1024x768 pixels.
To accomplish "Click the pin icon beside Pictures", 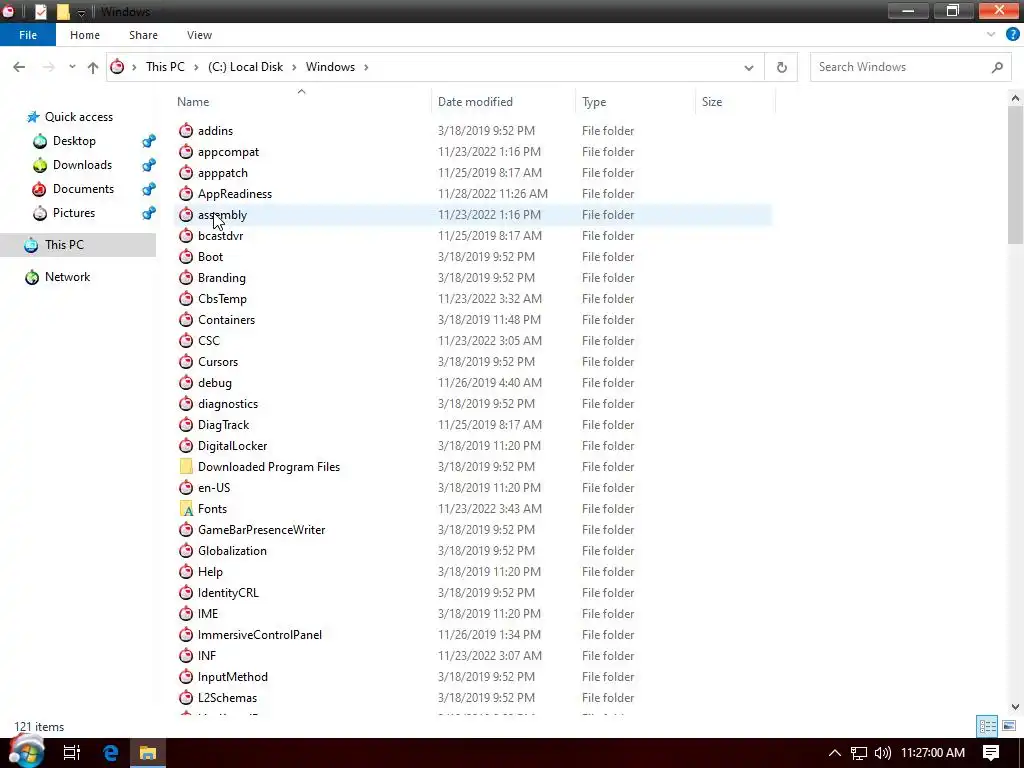I will [x=149, y=213].
